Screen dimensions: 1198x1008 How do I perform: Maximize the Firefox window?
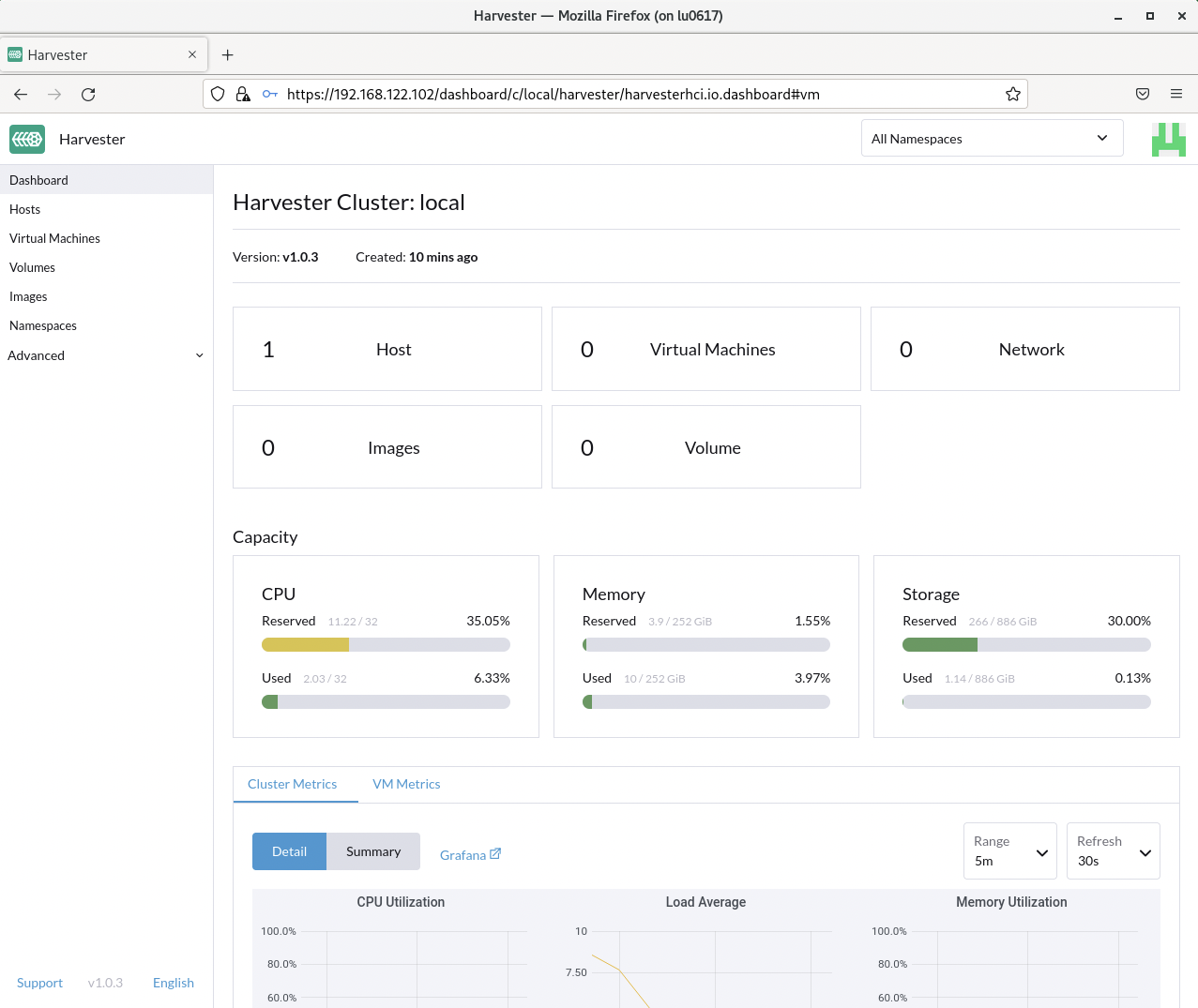pos(1150,16)
